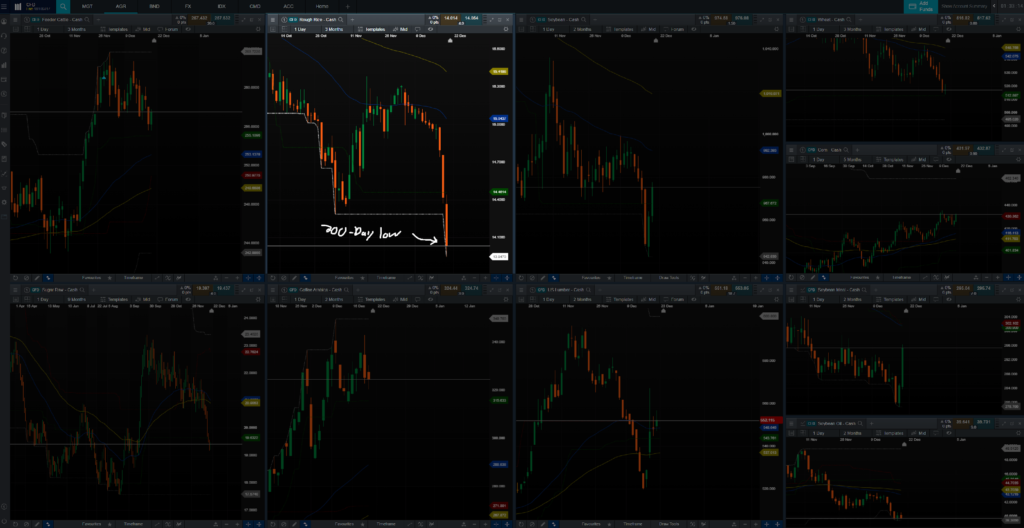Screen dimensions: 1024x528
Task: Open Timeframe under the Feeder Cattle chart
Action: click(x=134, y=278)
